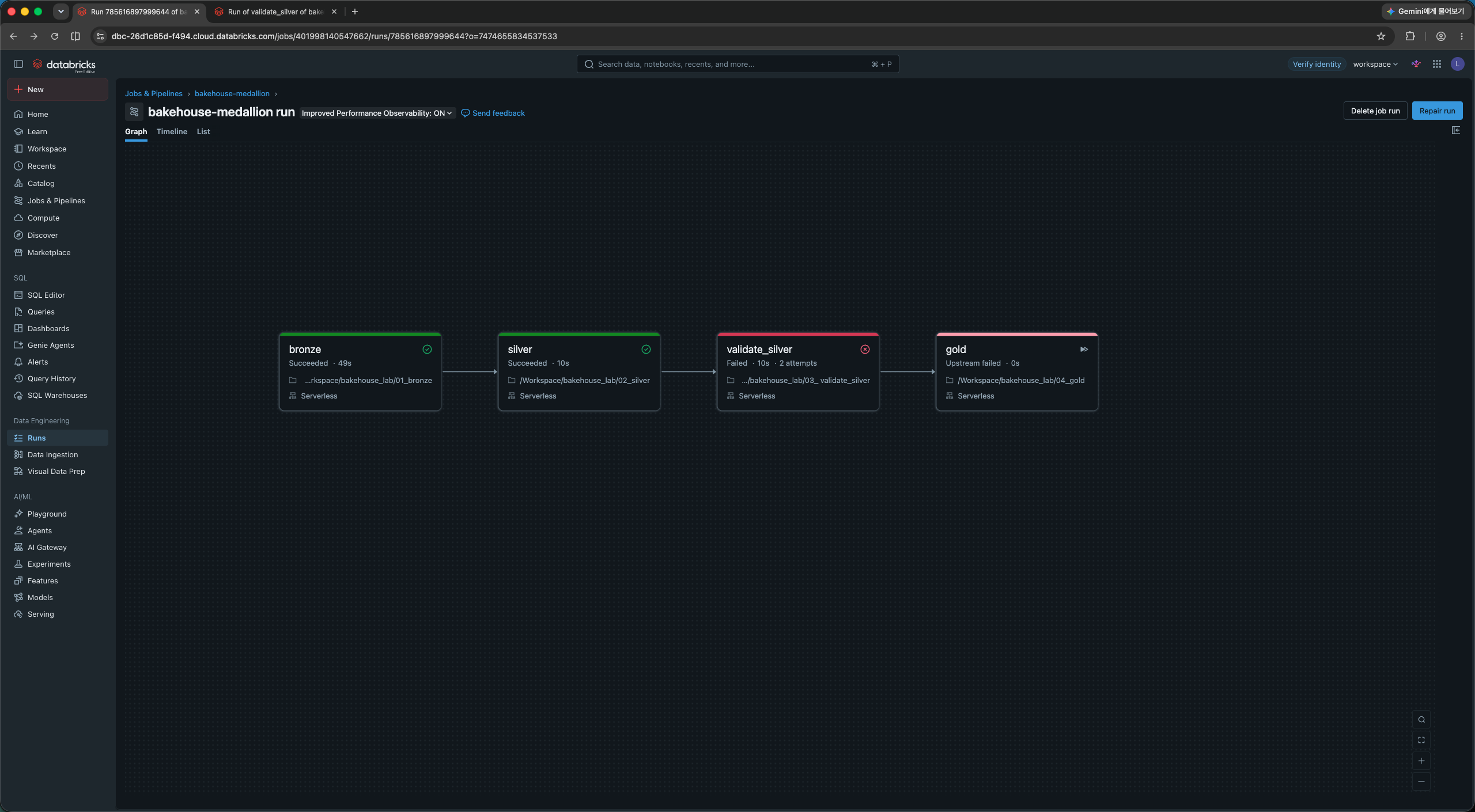1475x812 pixels.
Task: Click the Repair run button
Action: (x=1437, y=111)
